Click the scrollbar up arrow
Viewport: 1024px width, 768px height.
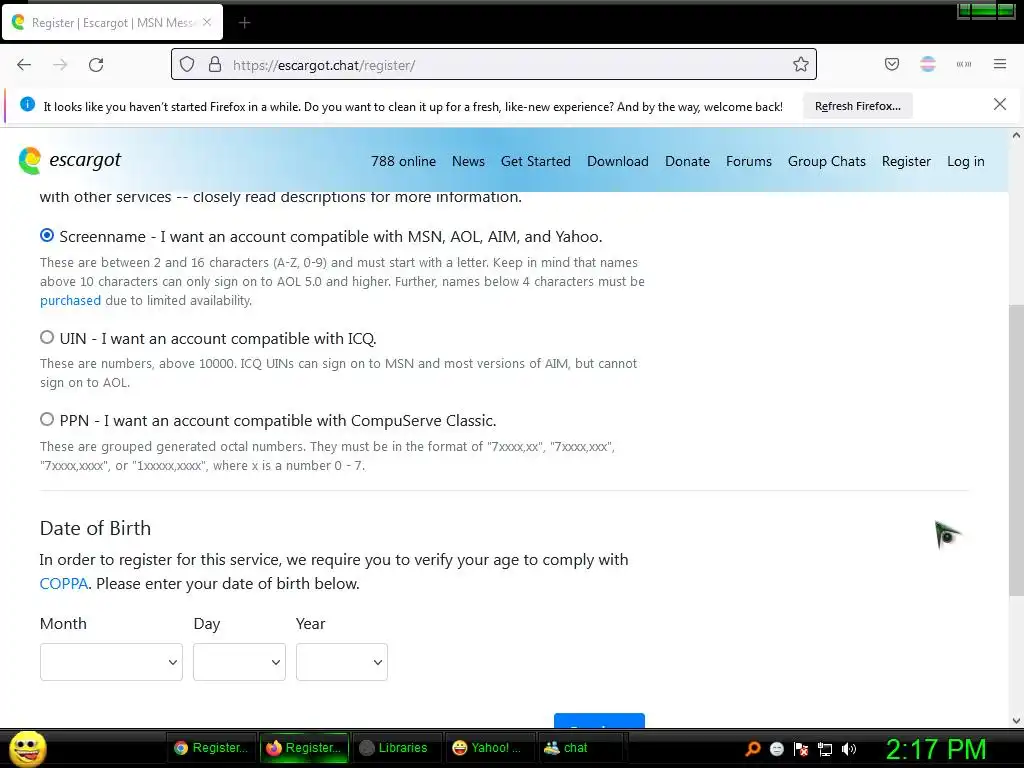[1016, 135]
